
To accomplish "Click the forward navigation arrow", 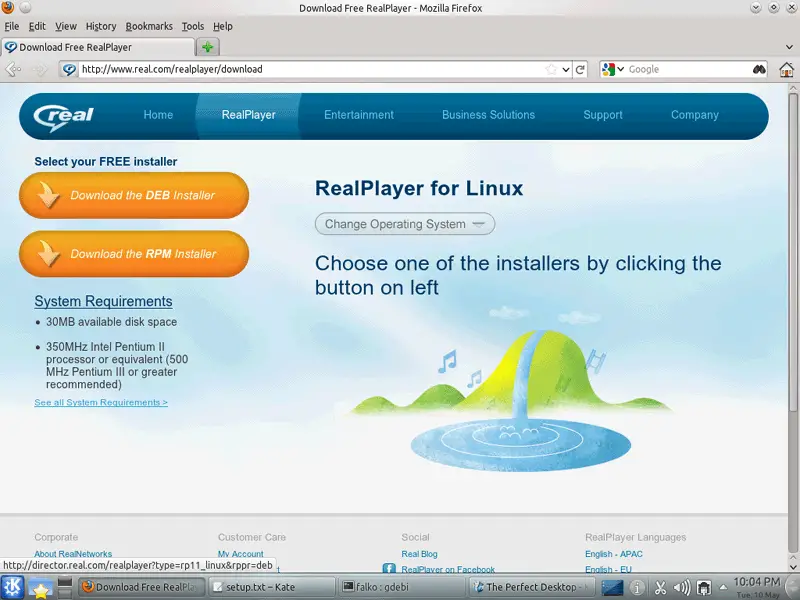I will 40,69.
